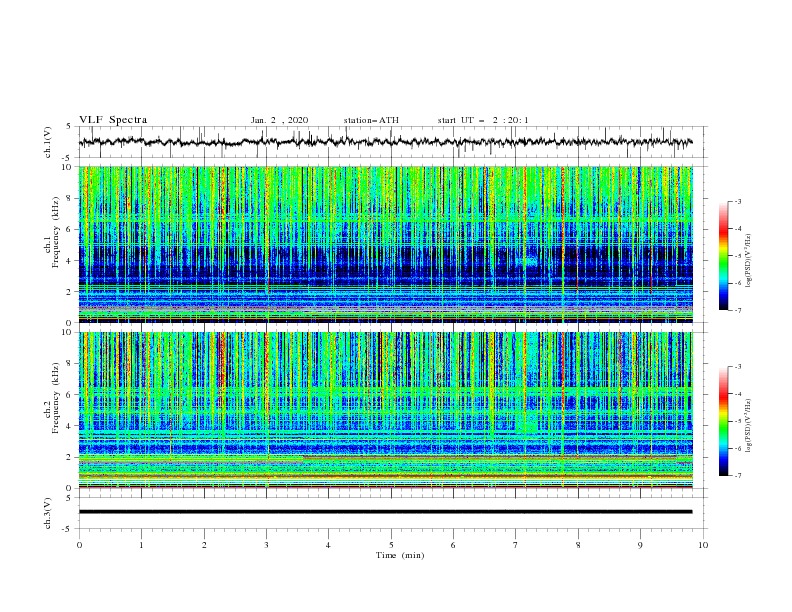This screenshot has width=792, height=612.
Task: Click the date 'Jan. 2 , 2020'
Action: (x=279, y=120)
